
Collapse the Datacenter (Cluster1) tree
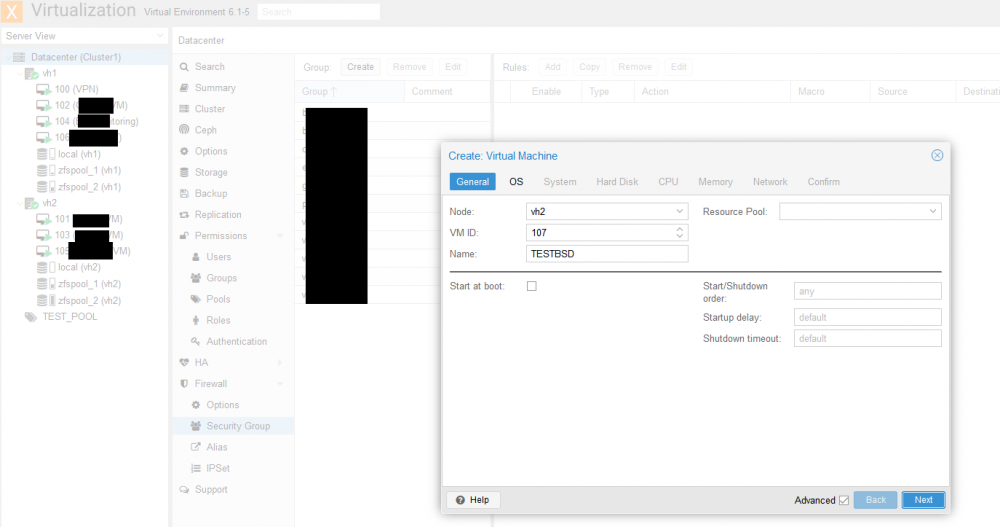coord(8,57)
